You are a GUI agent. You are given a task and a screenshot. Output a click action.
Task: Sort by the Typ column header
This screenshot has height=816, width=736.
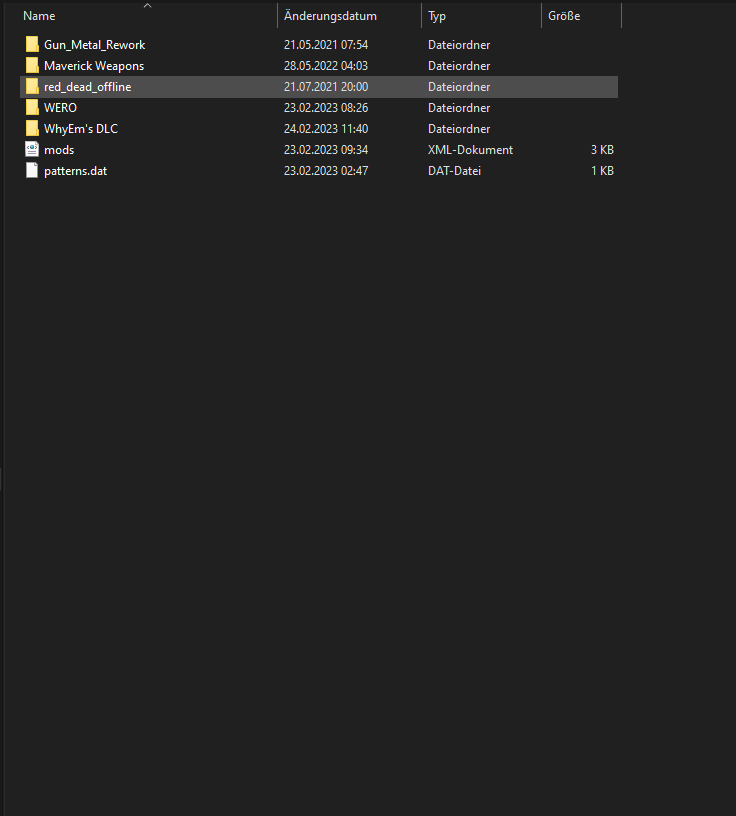437,16
